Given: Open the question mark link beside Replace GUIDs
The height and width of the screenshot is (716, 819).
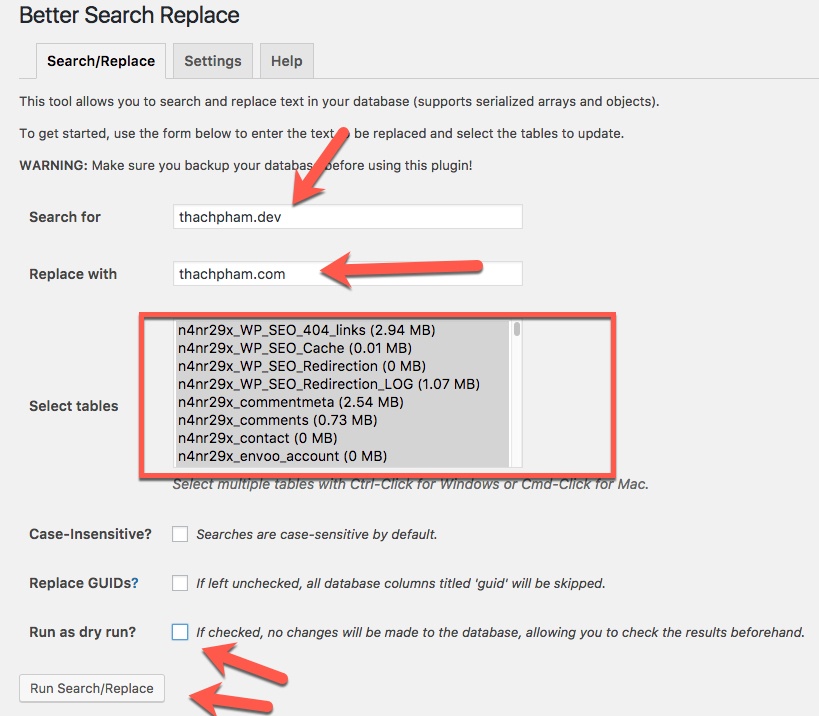Looking at the screenshot, I should (135, 583).
